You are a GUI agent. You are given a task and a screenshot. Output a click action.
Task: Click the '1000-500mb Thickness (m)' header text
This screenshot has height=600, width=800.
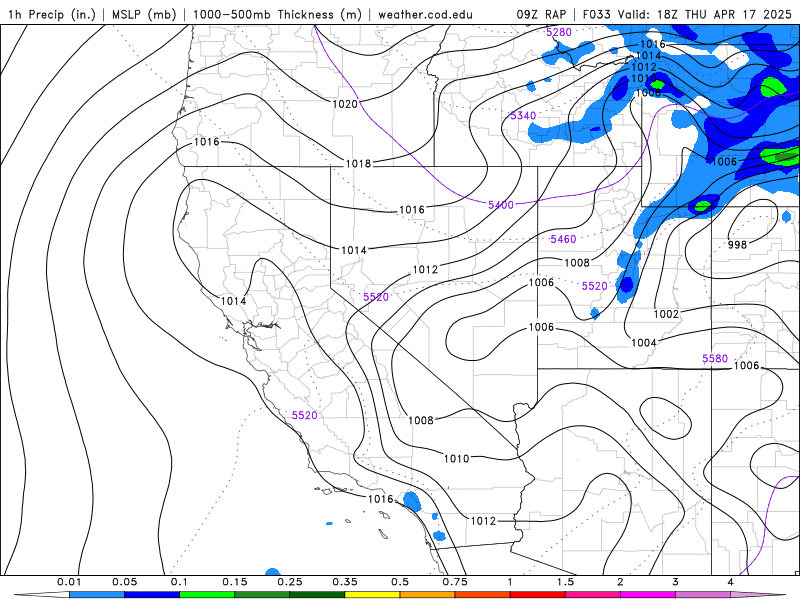pos(277,14)
